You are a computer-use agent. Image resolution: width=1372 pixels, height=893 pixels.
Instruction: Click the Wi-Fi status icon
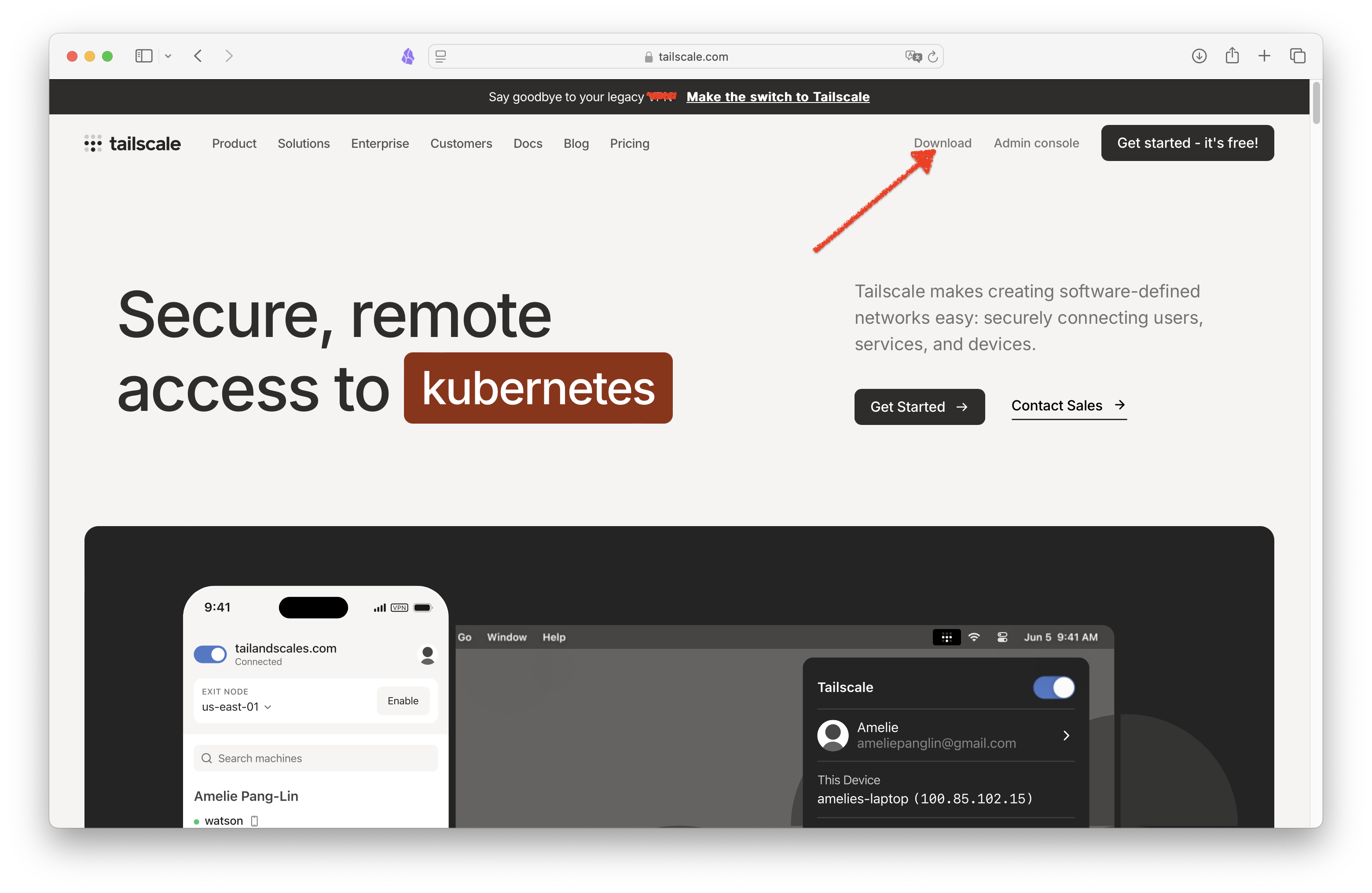974,637
